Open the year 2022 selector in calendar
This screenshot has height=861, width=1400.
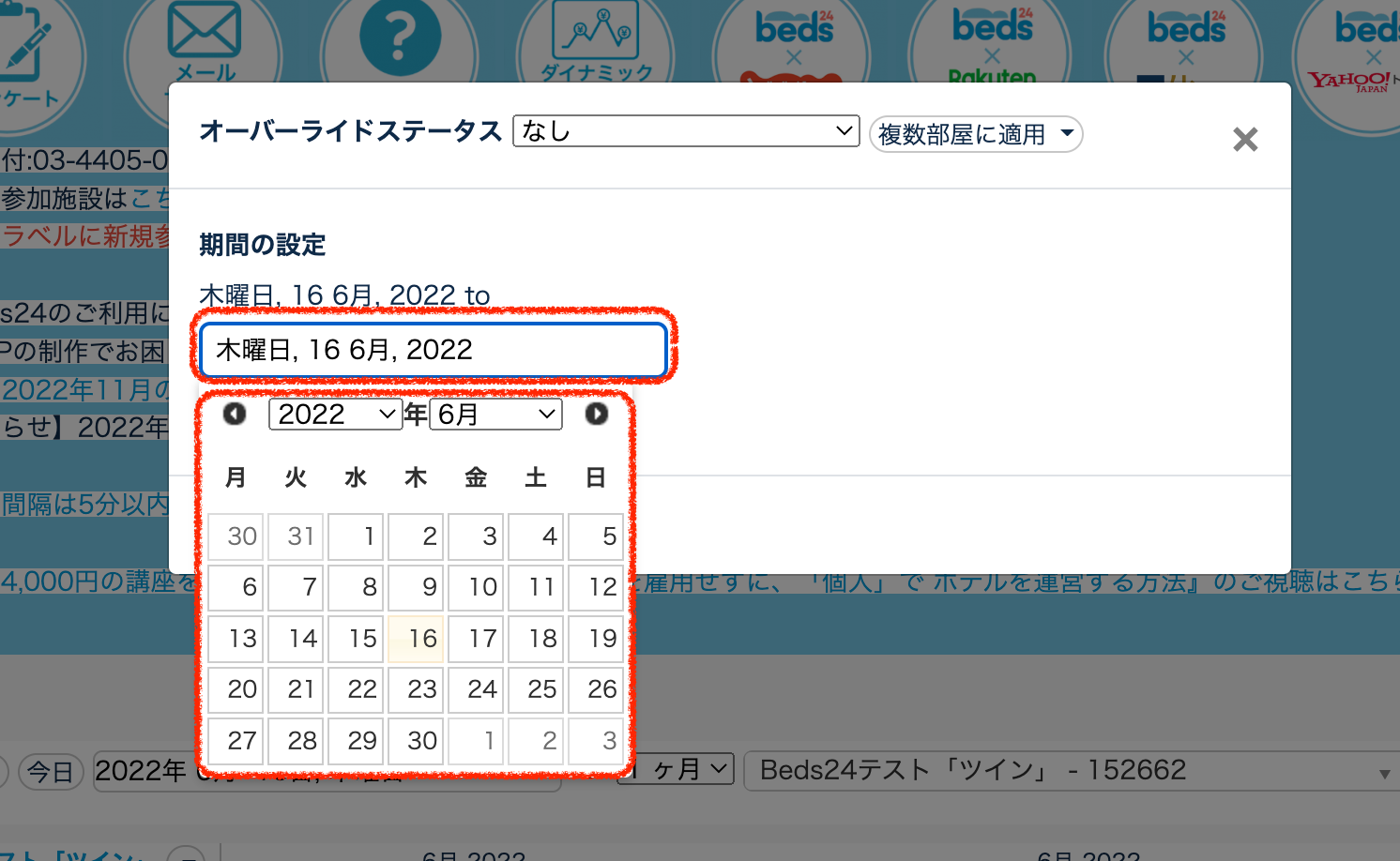[335, 414]
